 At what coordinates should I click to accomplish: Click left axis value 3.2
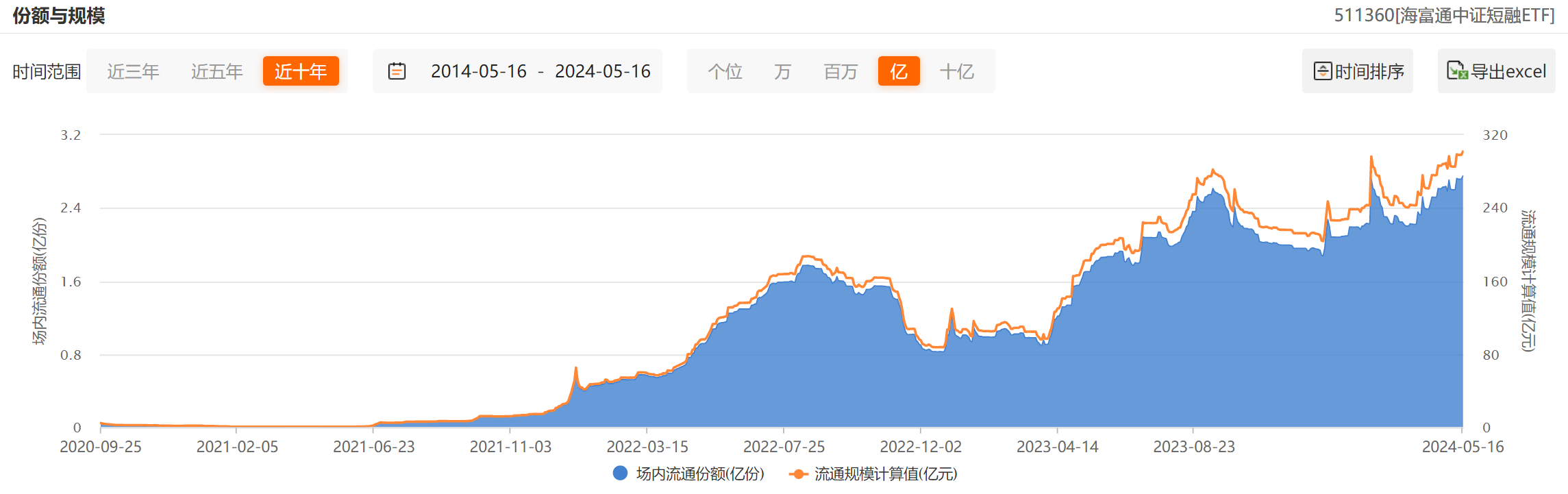tap(71, 135)
